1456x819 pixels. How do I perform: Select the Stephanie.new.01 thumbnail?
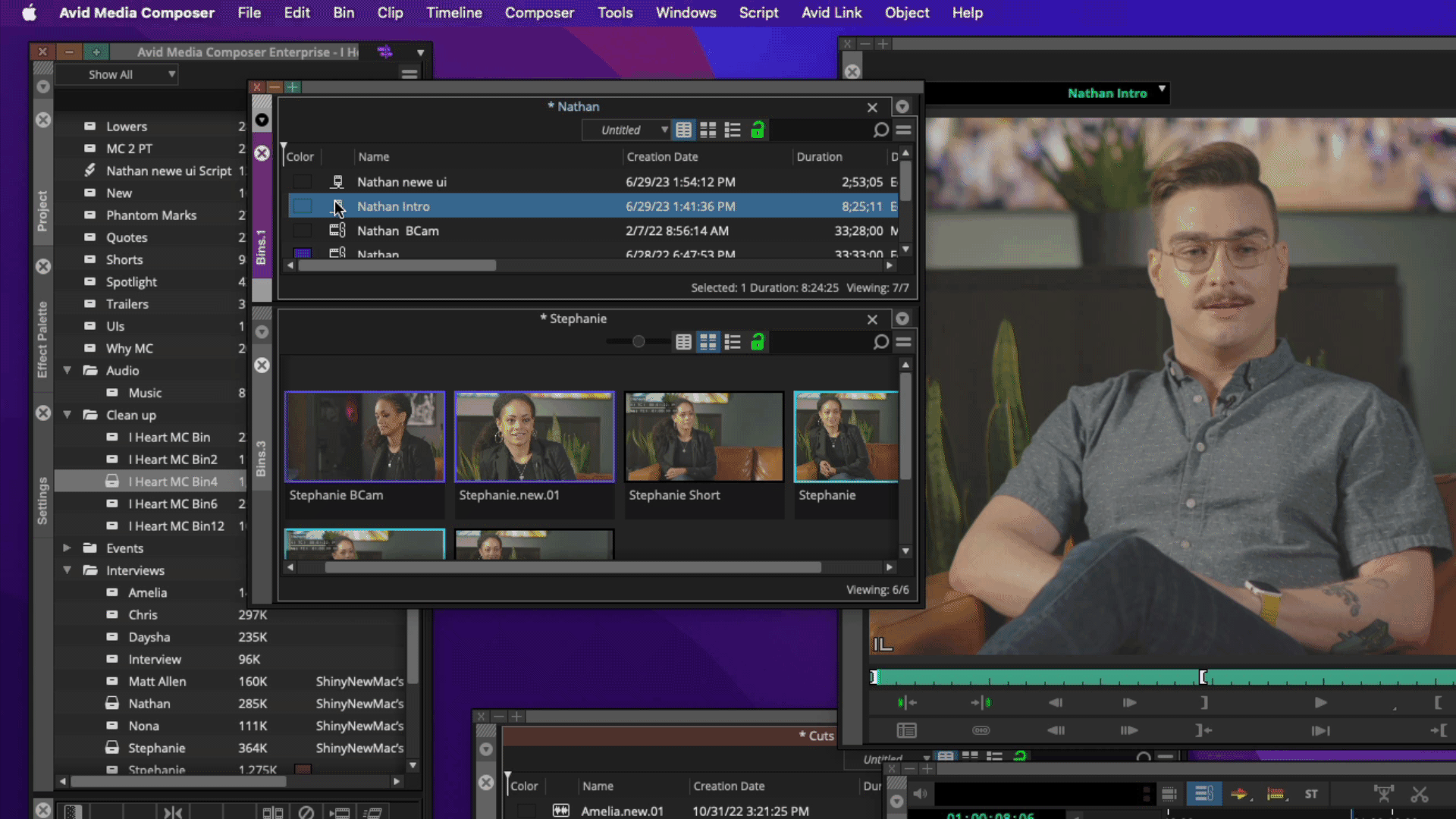point(535,437)
